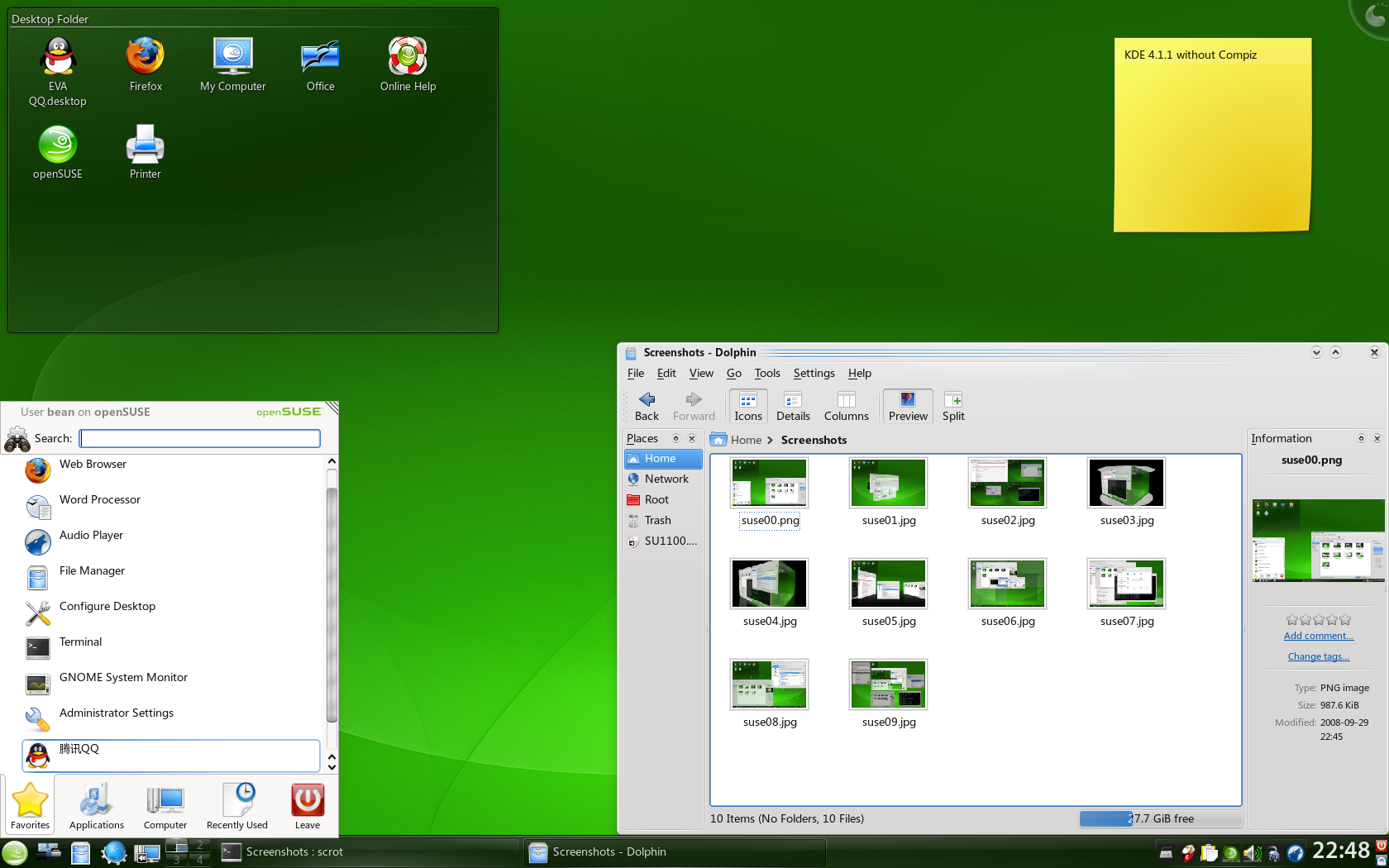Click Add comment link in Information panel
The image size is (1389, 868).
[x=1319, y=636]
